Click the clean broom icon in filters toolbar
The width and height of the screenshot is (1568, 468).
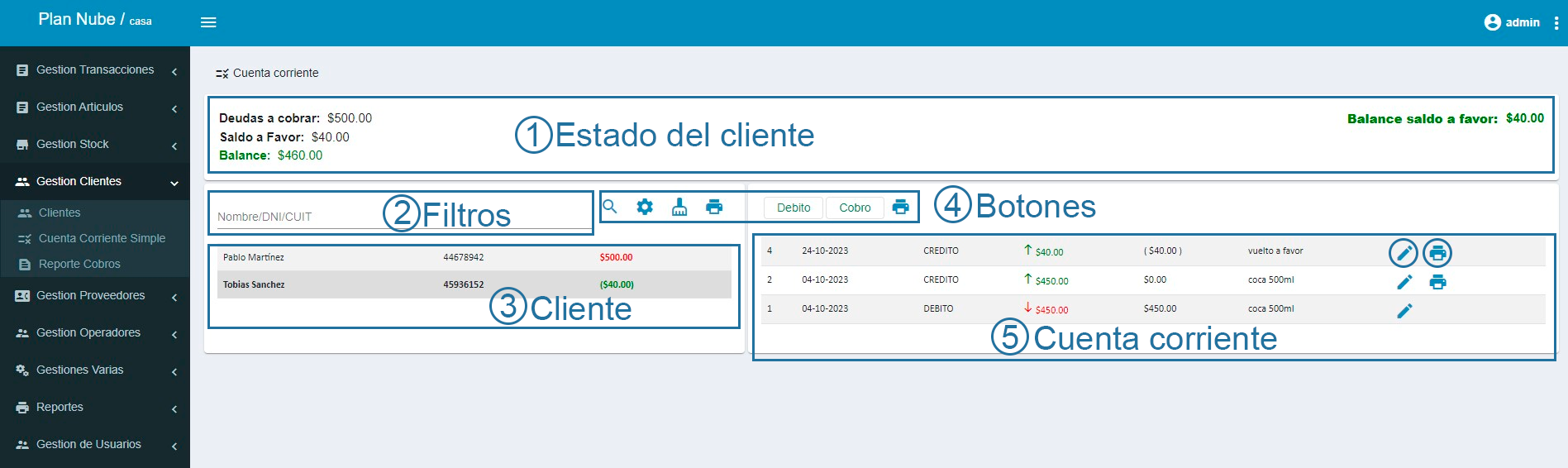679,207
